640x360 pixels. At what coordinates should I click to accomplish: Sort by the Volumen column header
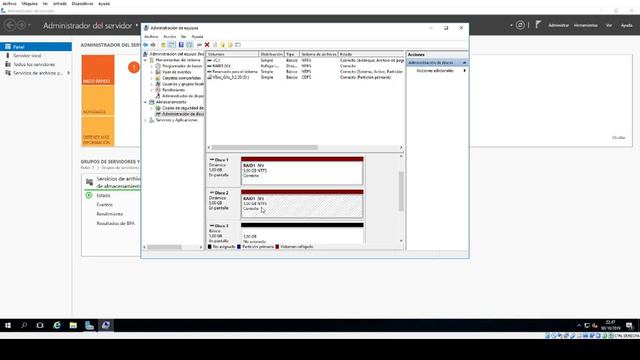232,54
